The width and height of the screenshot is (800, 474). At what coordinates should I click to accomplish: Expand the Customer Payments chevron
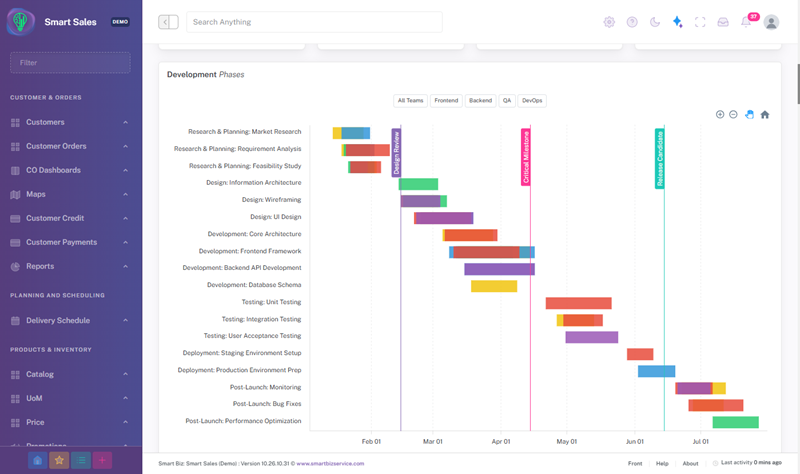tap(126, 242)
